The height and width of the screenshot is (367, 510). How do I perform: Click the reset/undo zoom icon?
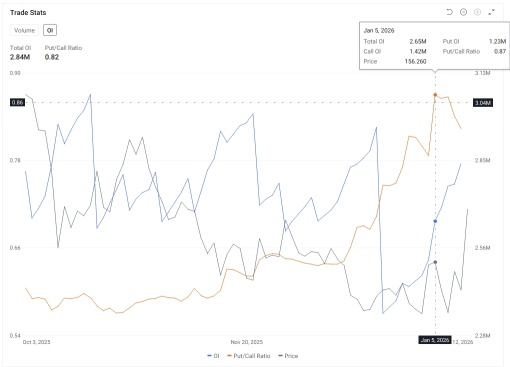[449, 12]
